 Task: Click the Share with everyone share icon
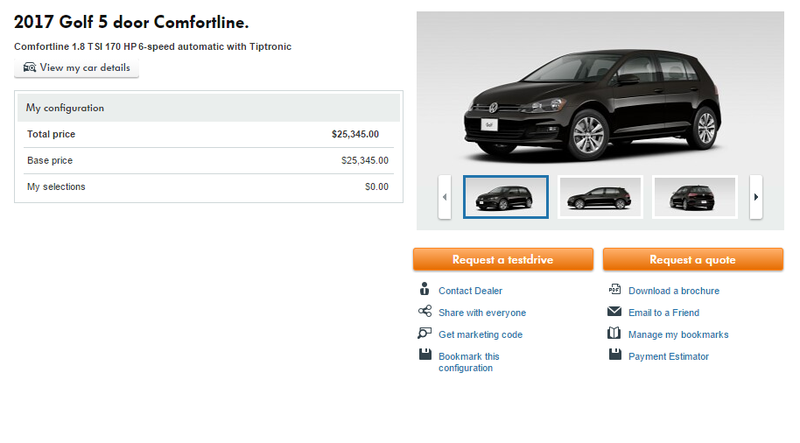tap(425, 311)
